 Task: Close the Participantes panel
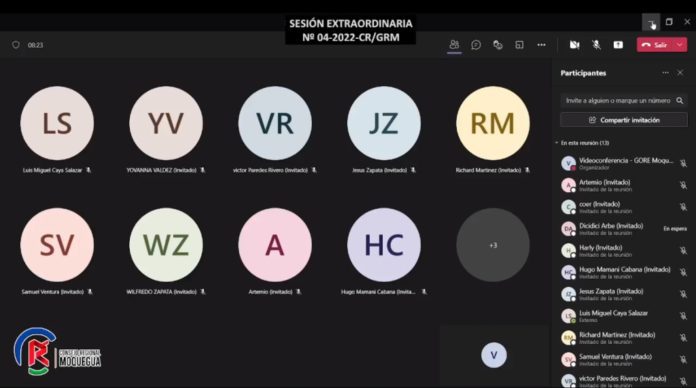tap(680, 73)
